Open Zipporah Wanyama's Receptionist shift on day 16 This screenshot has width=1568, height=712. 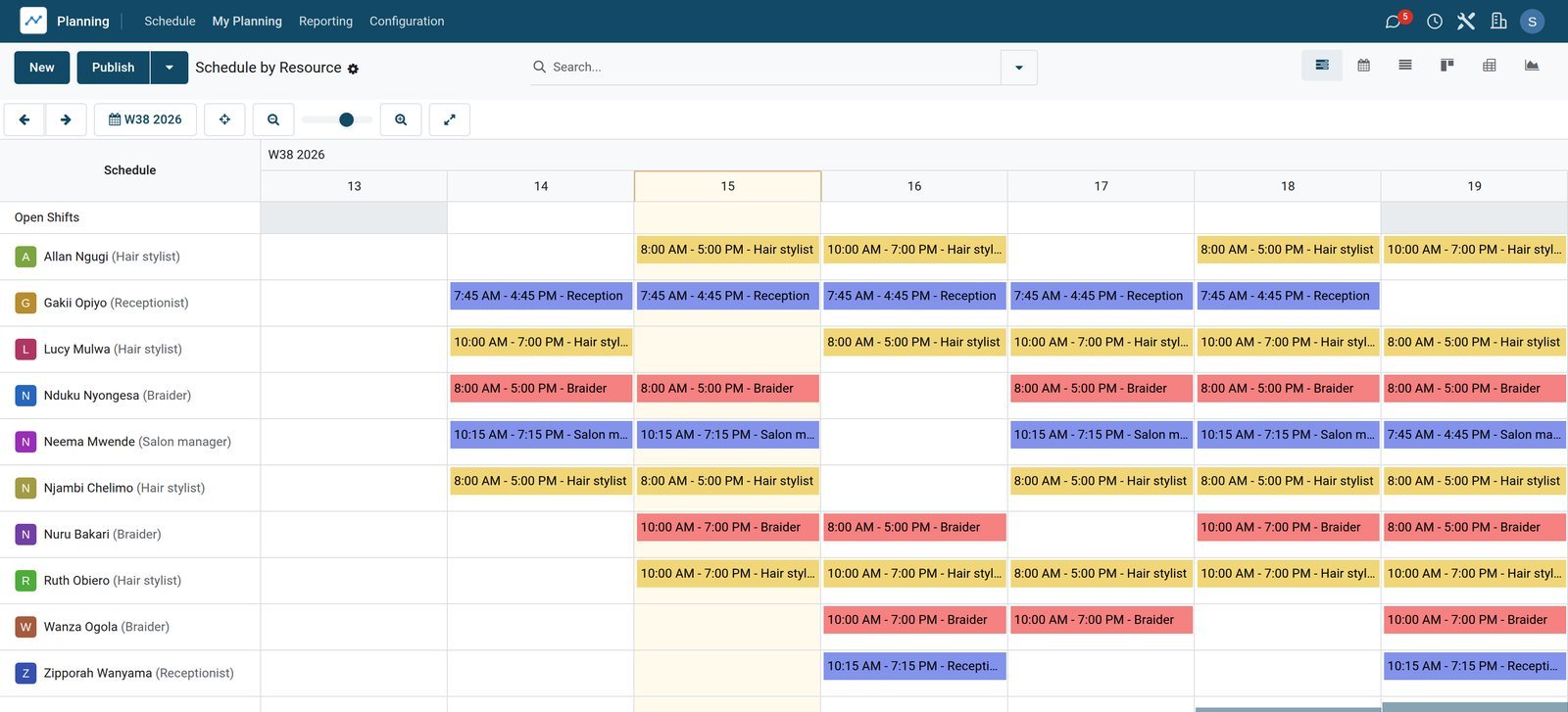tap(914, 666)
